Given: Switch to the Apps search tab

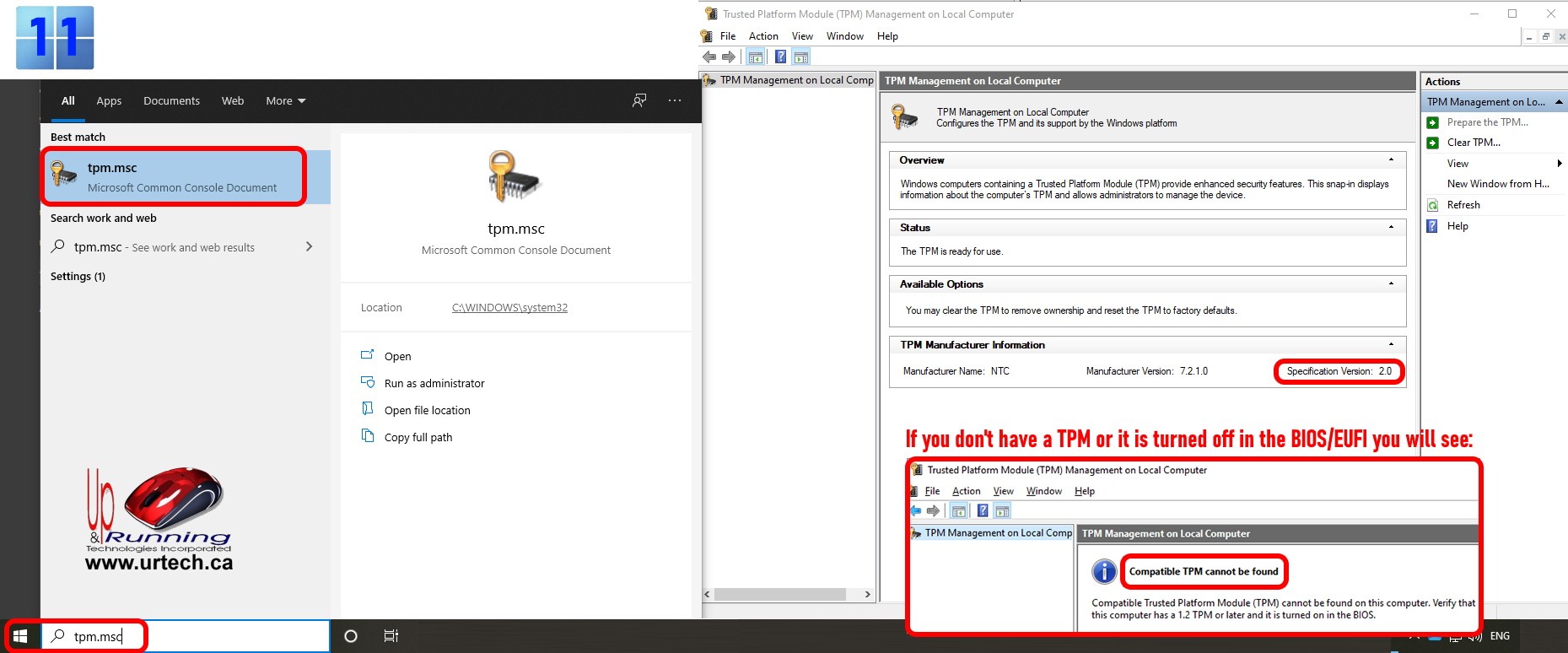Looking at the screenshot, I should coord(109,100).
